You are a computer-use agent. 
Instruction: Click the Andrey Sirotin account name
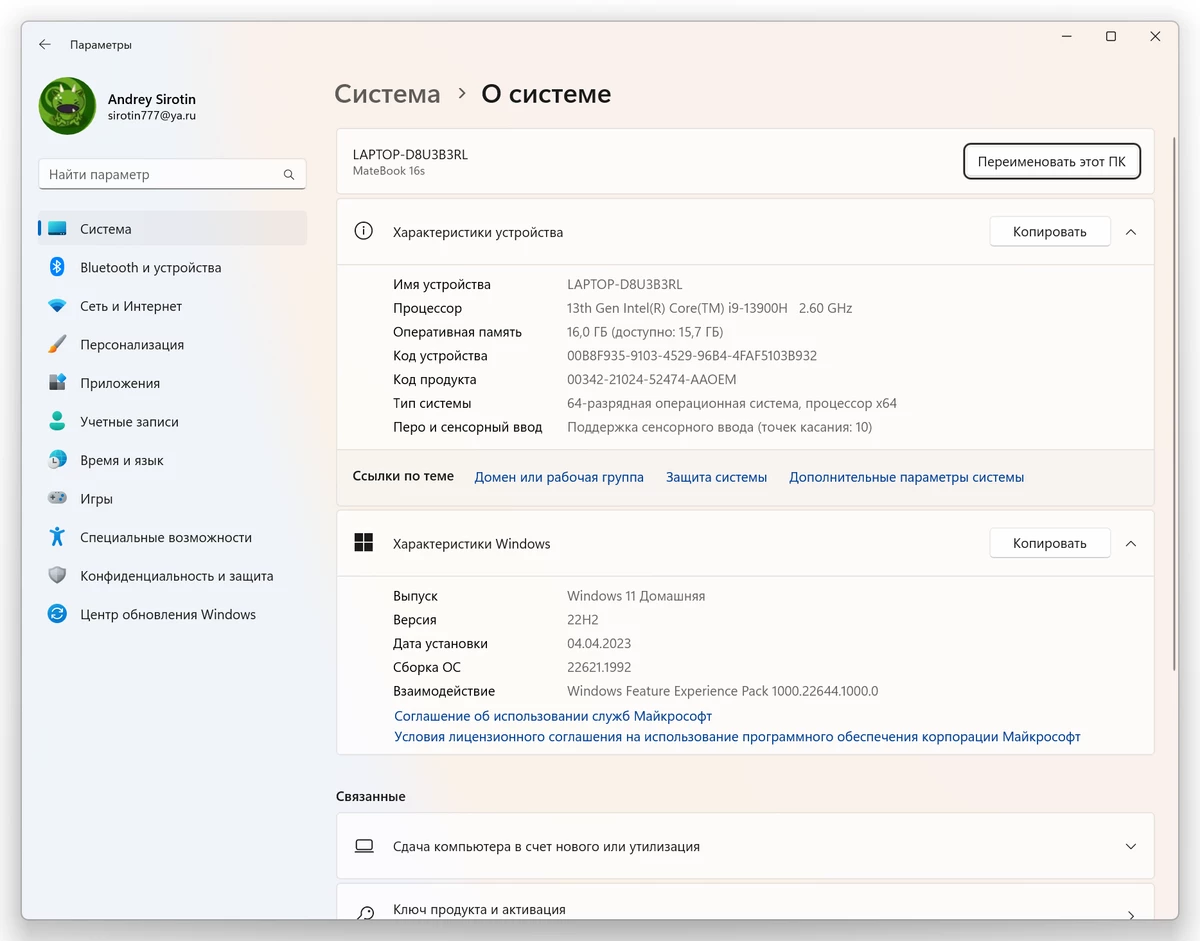pyautogui.click(x=152, y=99)
